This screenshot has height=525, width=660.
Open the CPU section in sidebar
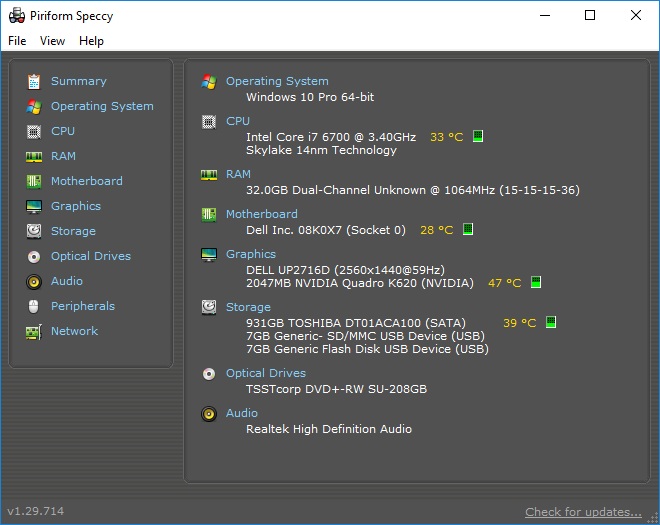pyautogui.click(x=63, y=131)
